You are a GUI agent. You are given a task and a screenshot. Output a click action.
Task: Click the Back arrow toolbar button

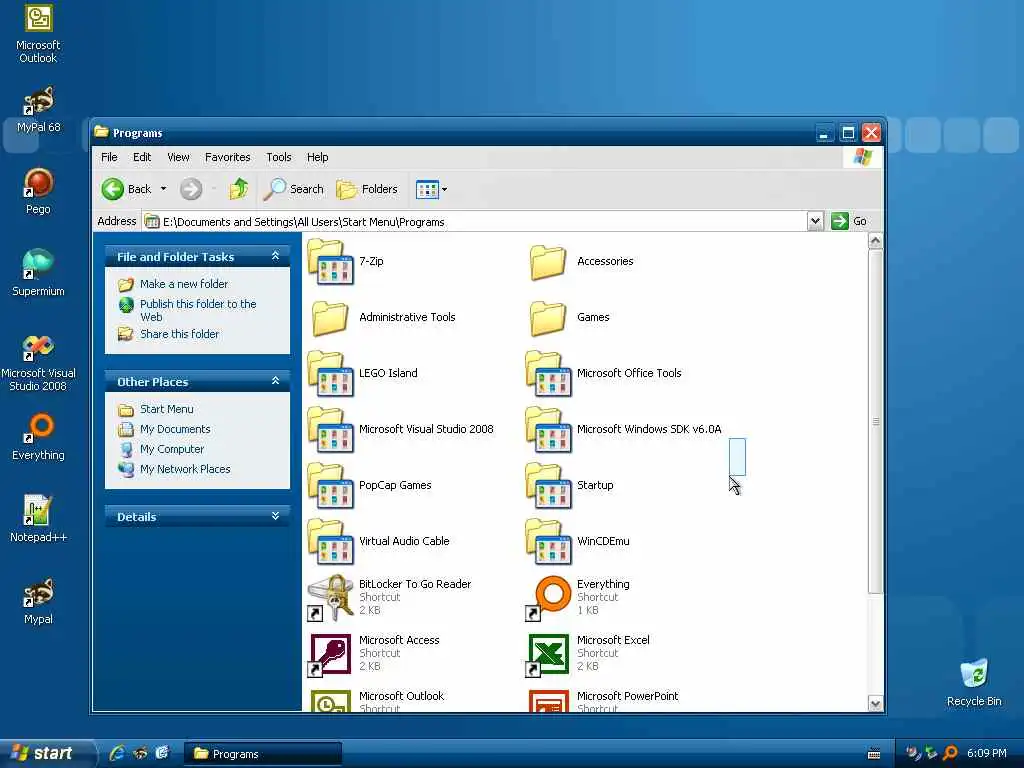point(127,189)
